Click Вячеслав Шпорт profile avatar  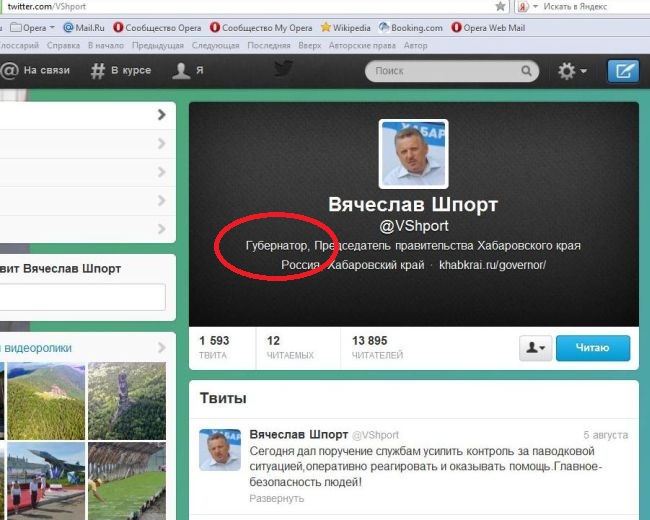point(414,154)
